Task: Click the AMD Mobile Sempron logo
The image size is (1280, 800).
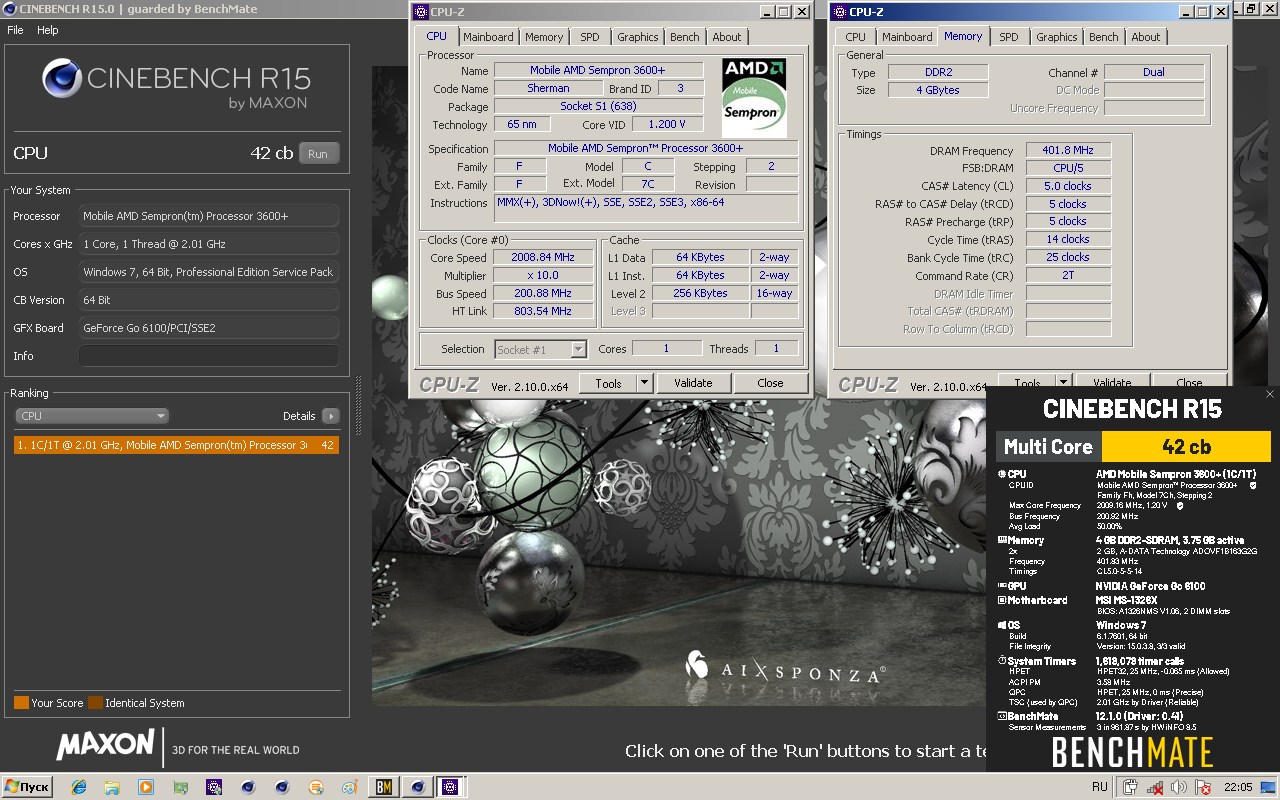Action: pos(755,98)
